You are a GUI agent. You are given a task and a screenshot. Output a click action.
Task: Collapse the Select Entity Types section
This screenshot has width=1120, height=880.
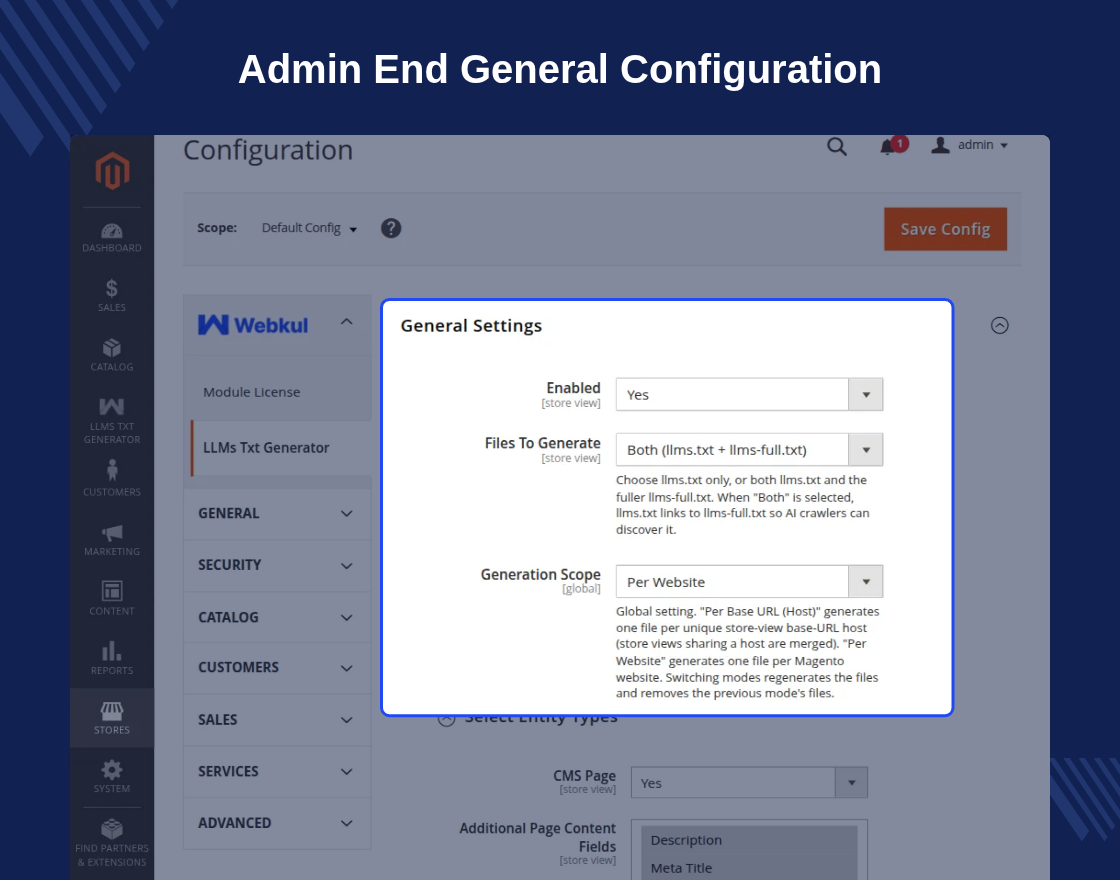coord(446,719)
